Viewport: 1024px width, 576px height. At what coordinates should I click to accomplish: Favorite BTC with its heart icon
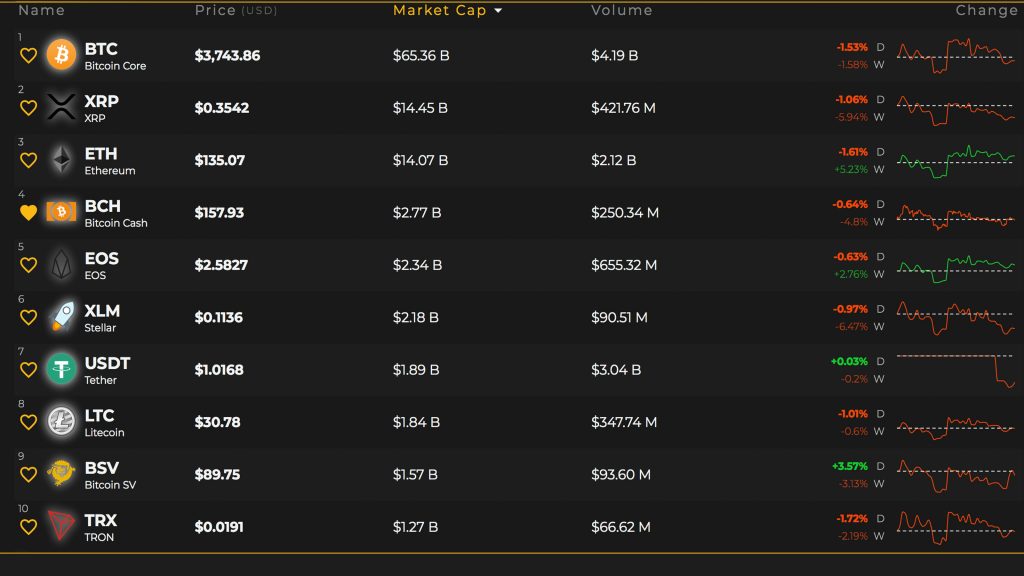pyautogui.click(x=28, y=56)
